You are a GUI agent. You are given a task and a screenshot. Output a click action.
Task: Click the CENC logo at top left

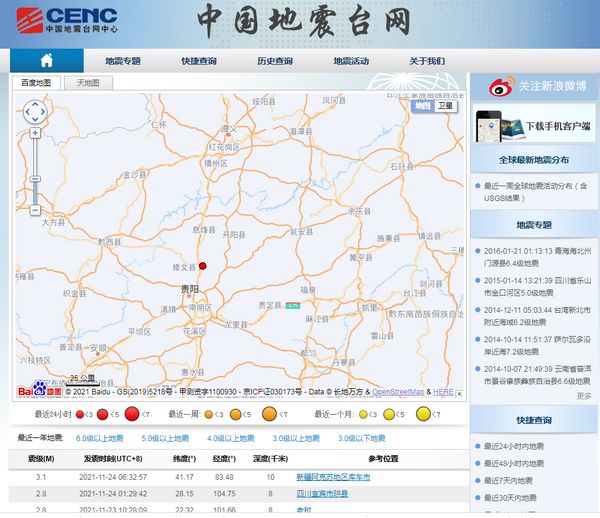point(68,21)
